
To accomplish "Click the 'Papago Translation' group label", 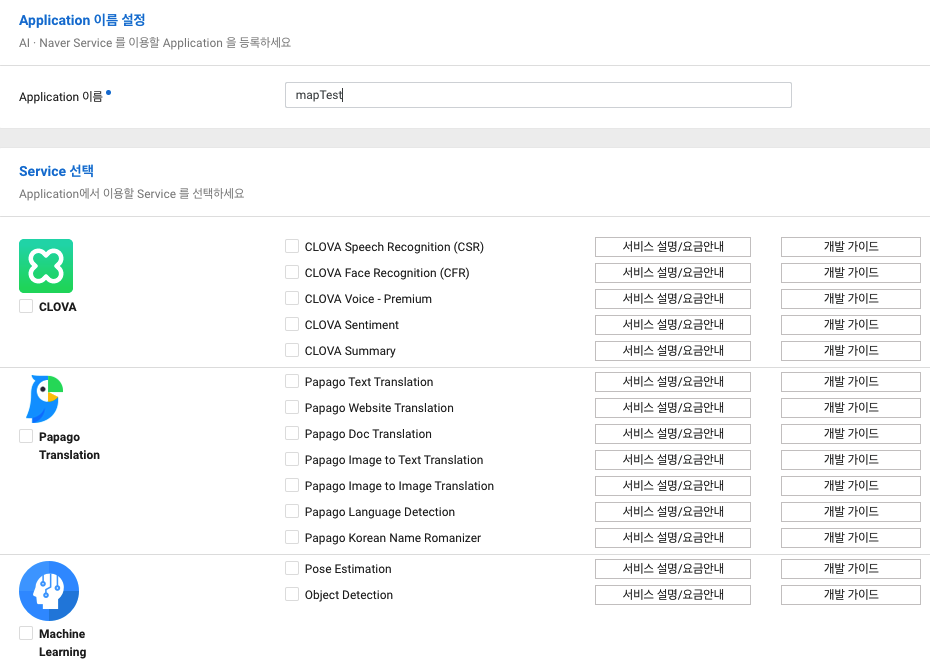I will [69, 446].
